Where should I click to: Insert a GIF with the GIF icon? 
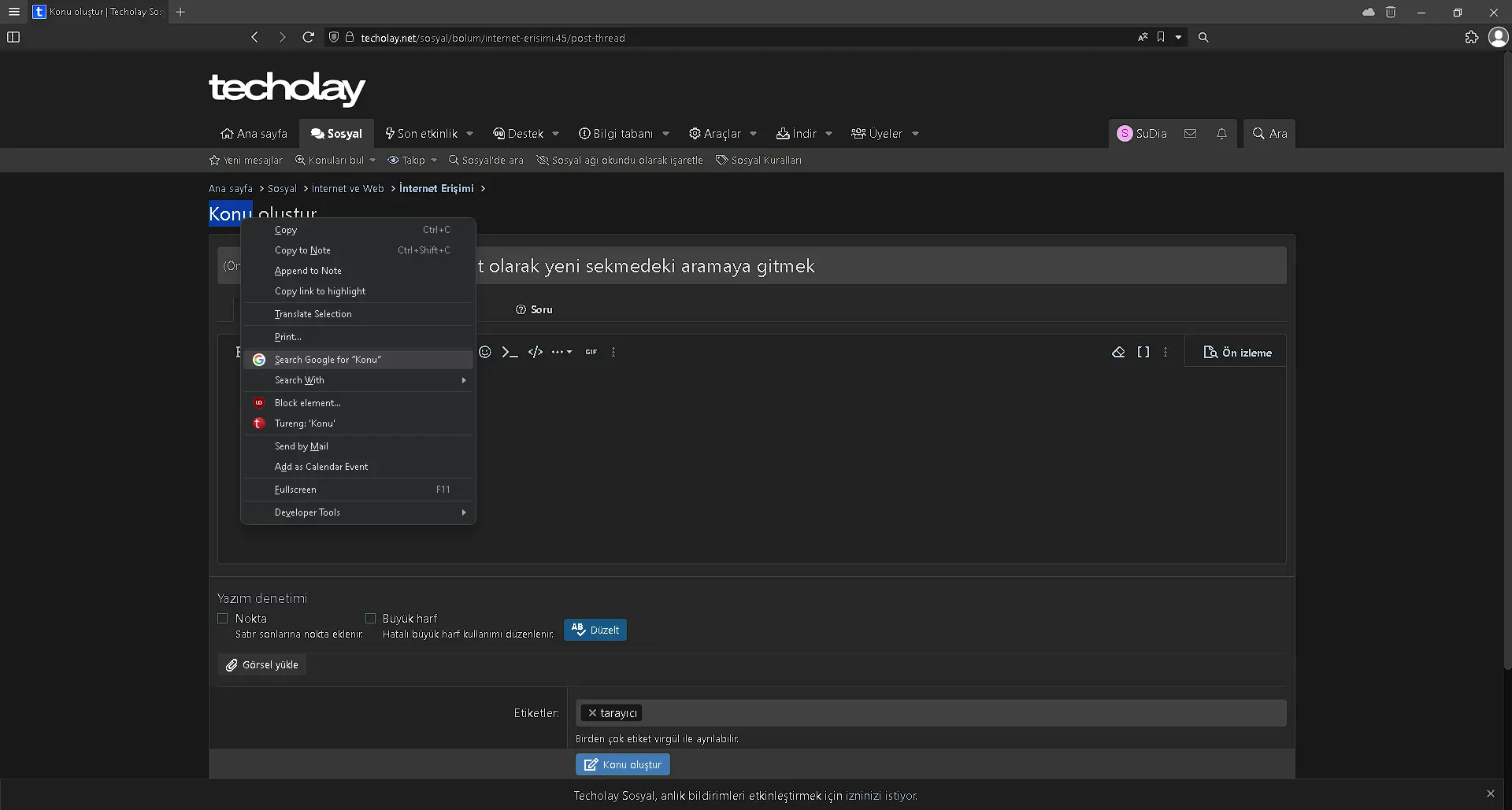point(591,352)
